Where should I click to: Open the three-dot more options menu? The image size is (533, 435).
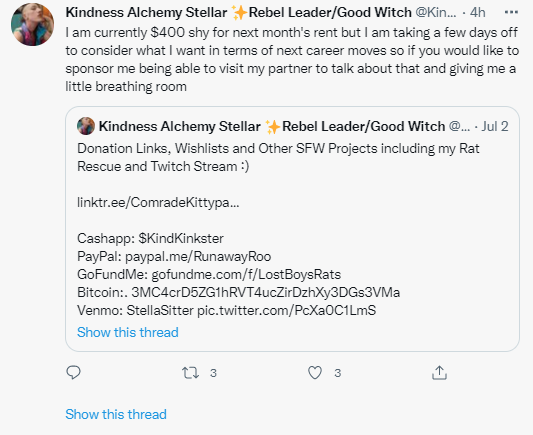tap(511, 13)
